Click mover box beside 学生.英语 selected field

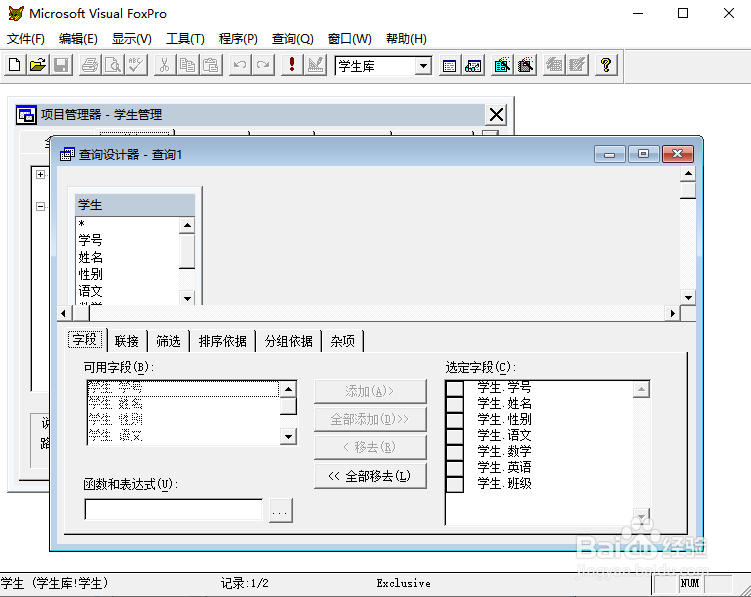point(455,468)
